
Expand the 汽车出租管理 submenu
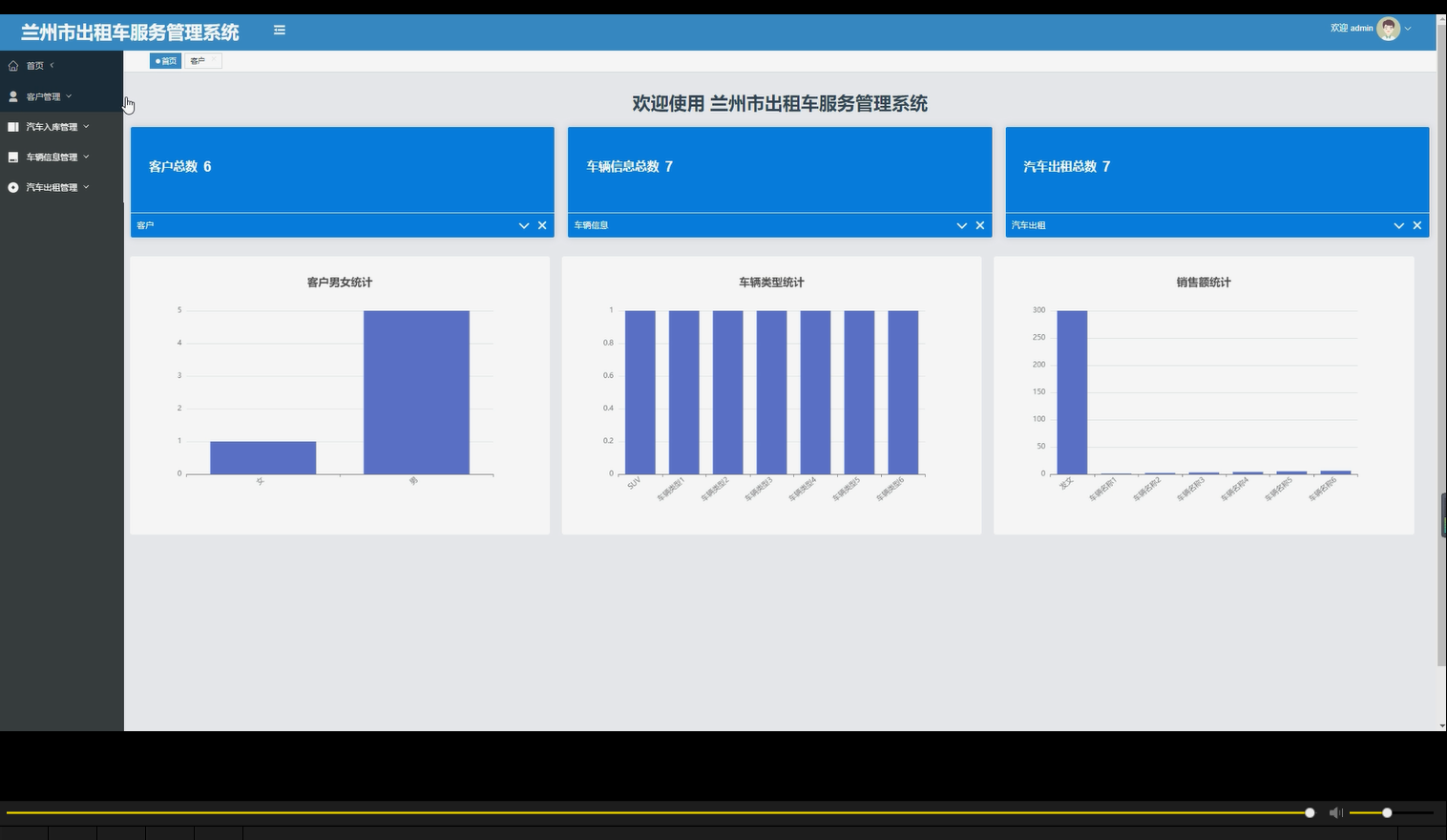85,187
